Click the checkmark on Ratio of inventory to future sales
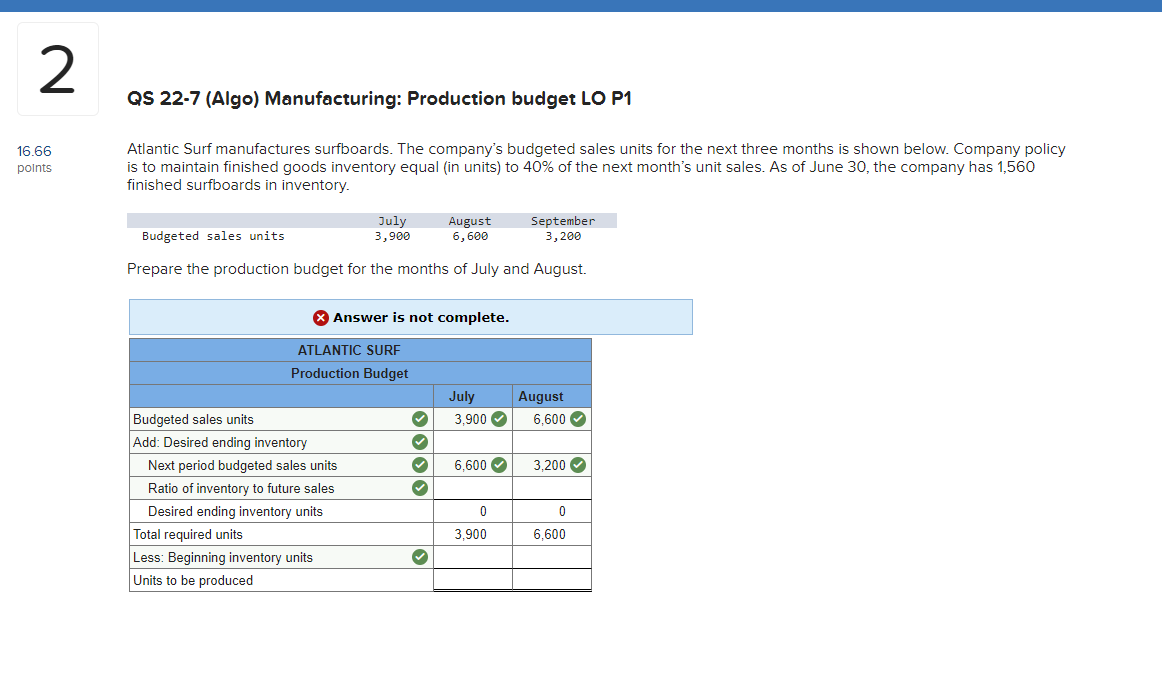1162x676 pixels. click(x=419, y=488)
